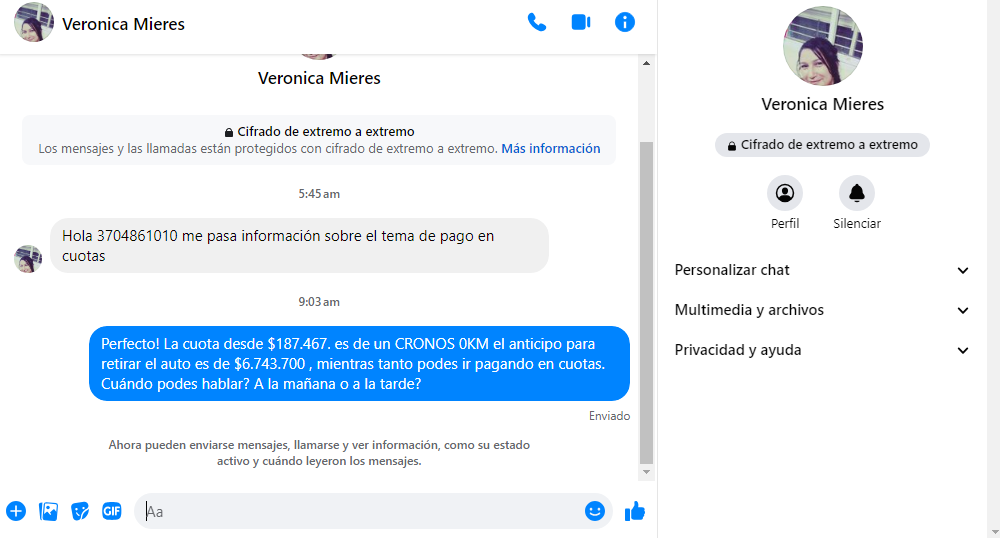Expand Multimedia y archivos section
1000x538 pixels.
[x=821, y=310]
